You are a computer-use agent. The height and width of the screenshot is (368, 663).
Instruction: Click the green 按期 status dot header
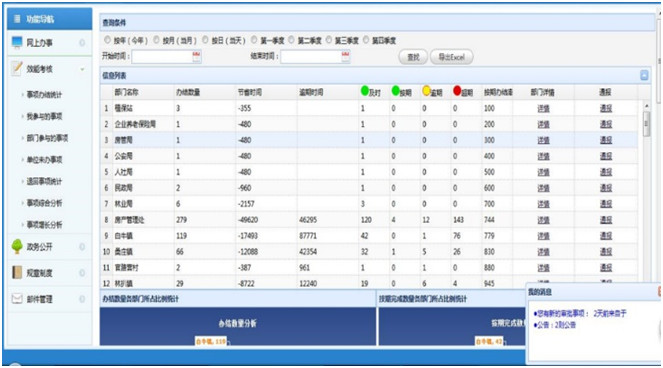tap(395, 91)
